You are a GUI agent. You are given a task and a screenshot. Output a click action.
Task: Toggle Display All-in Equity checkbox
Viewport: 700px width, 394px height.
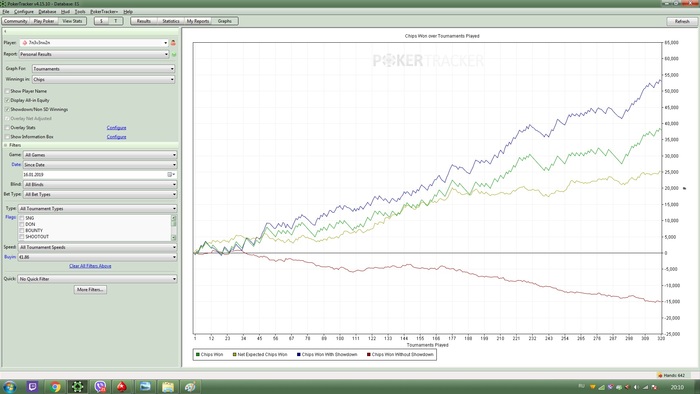click(7, 100)
